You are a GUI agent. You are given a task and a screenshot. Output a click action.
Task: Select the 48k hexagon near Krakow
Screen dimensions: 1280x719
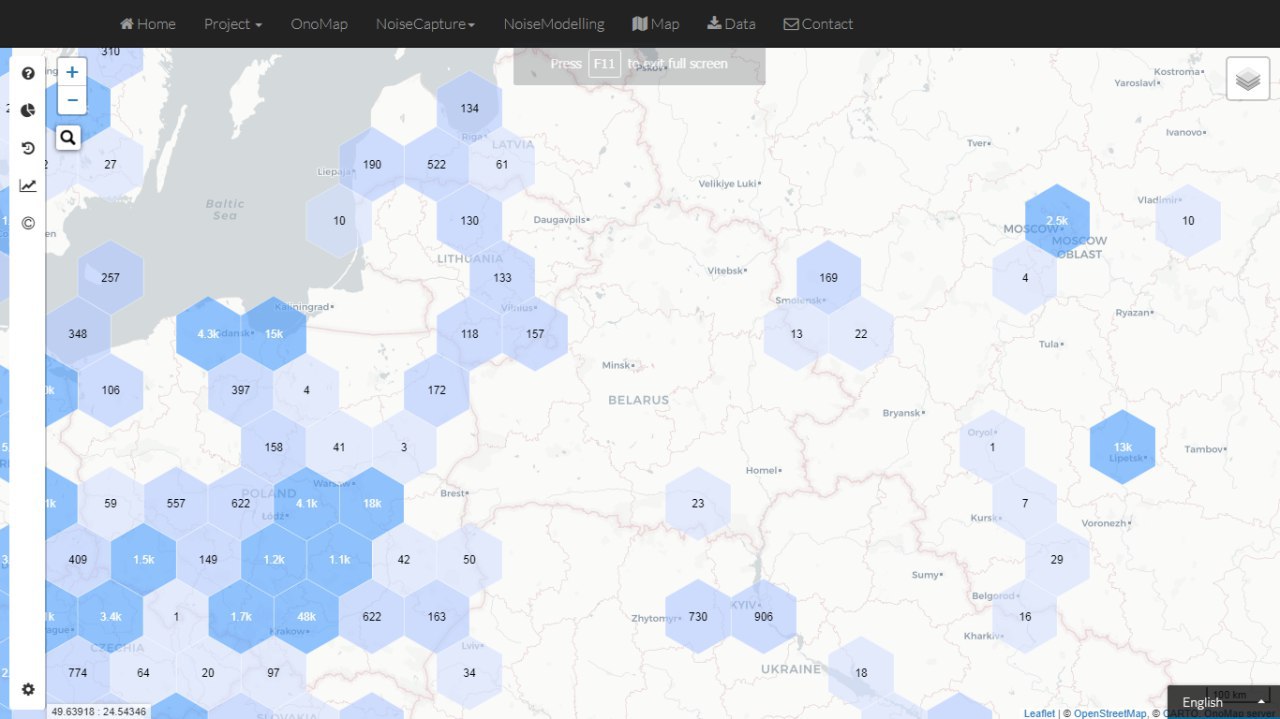click(307, 617)
